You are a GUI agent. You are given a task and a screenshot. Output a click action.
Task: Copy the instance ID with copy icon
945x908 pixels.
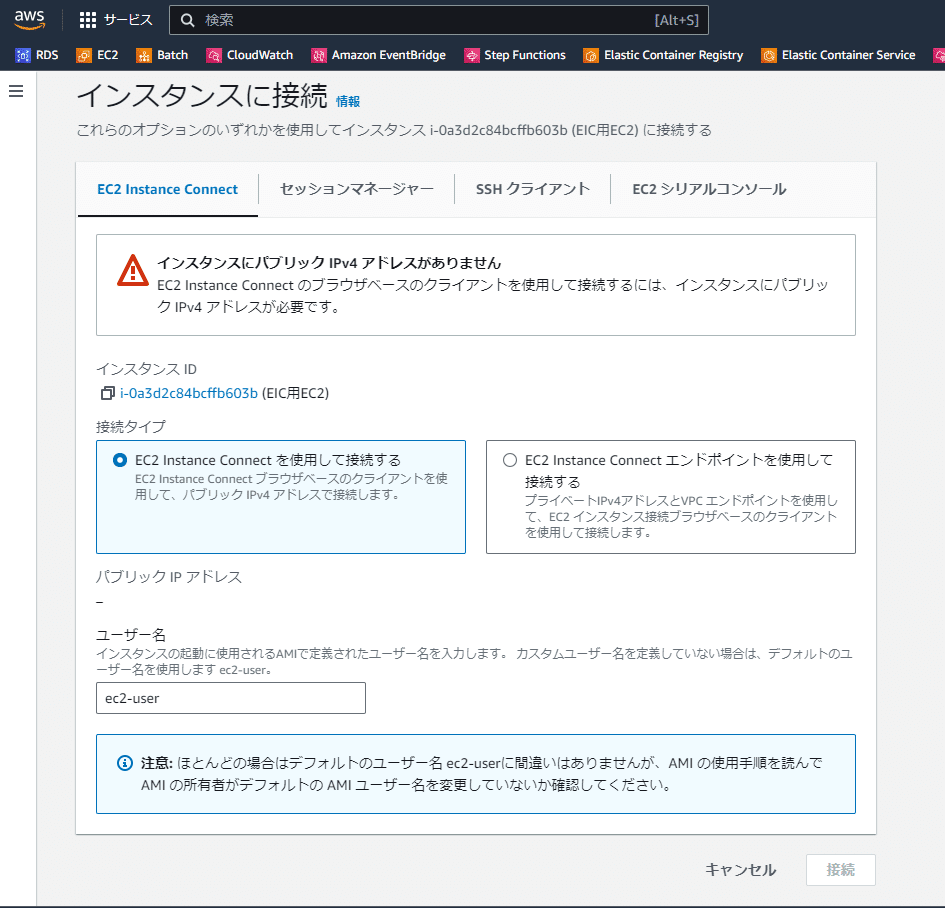[107, 393]
